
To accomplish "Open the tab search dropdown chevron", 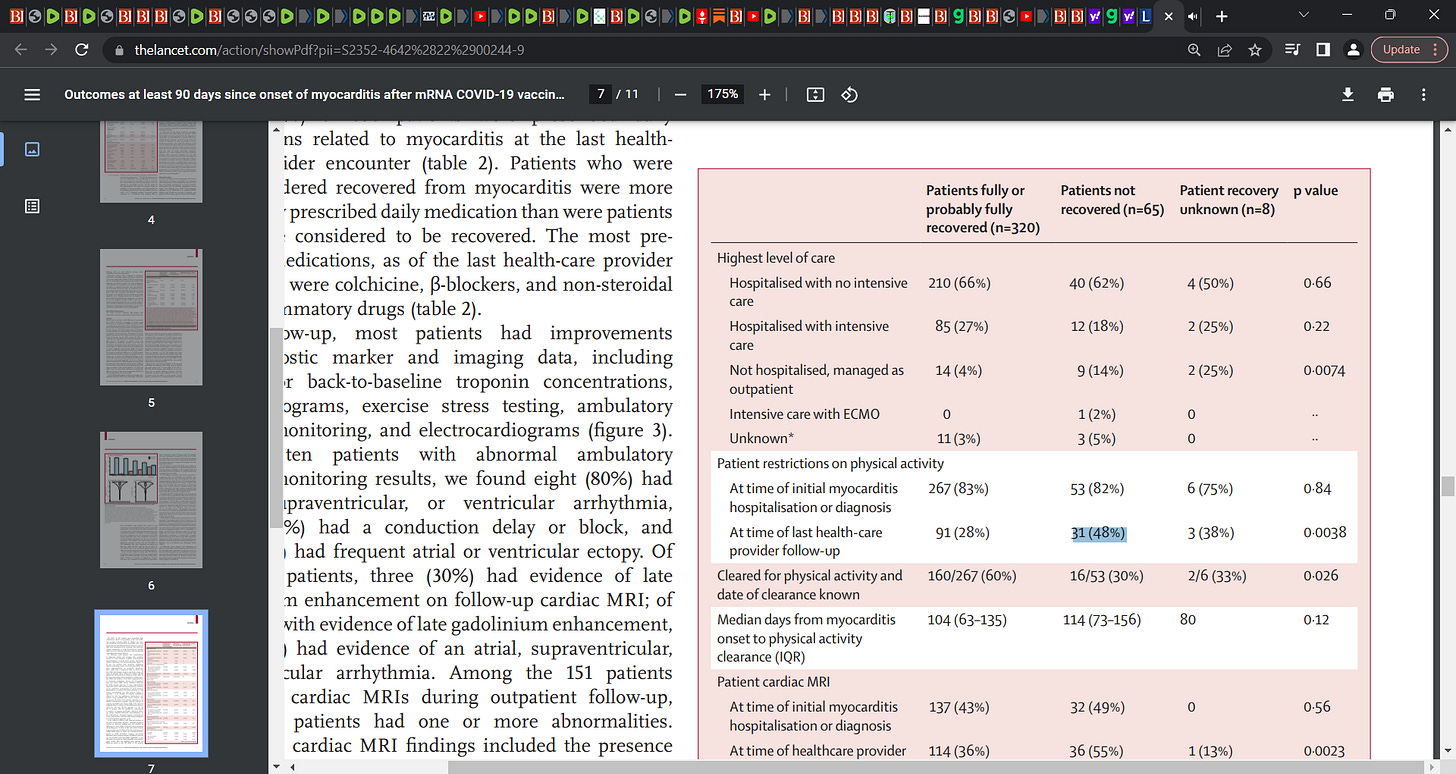I will [x=1302, y=15].
